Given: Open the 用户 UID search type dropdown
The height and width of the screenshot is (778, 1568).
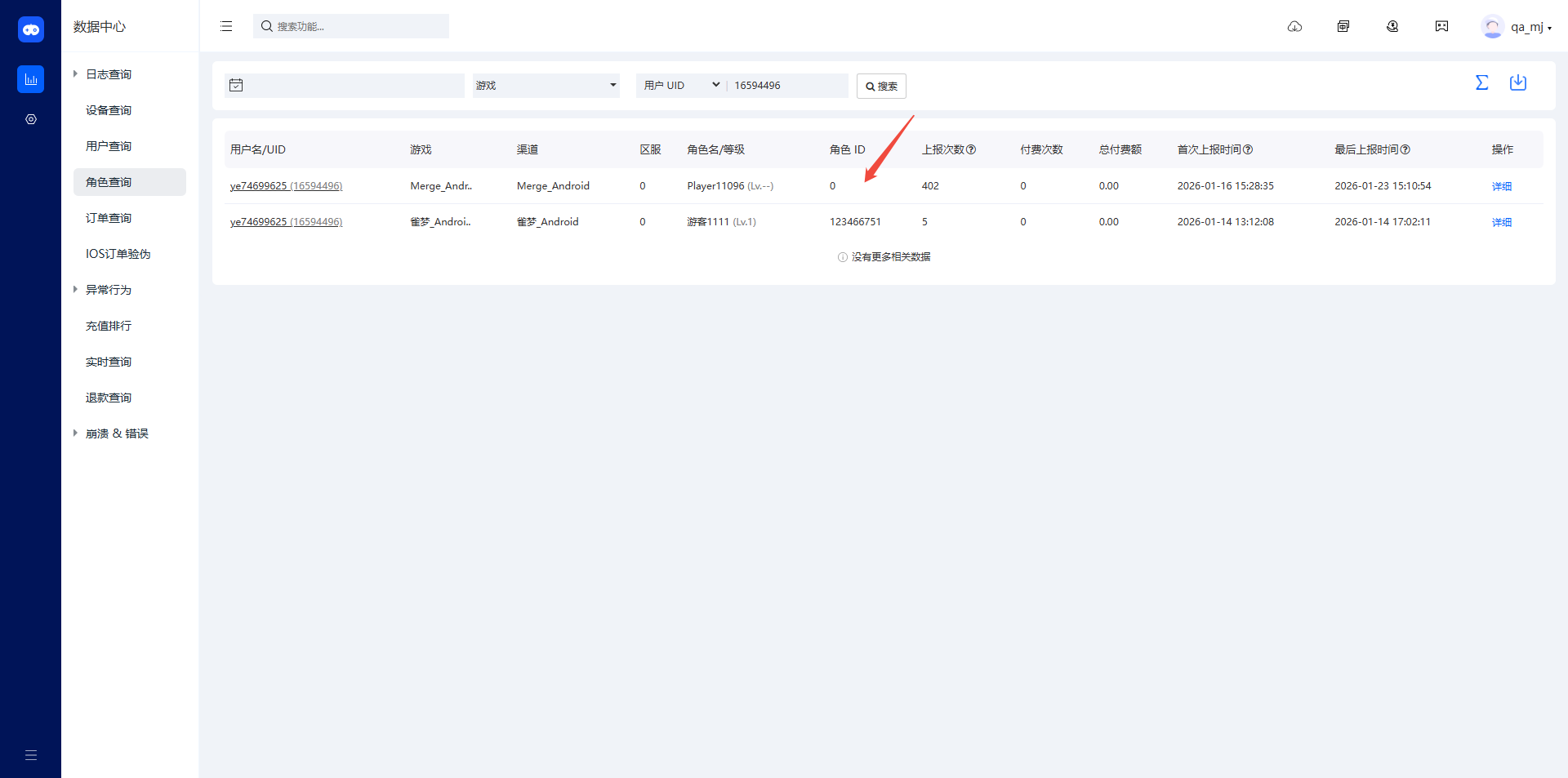Looking at the screenshot, I should (x=681, y=86).
